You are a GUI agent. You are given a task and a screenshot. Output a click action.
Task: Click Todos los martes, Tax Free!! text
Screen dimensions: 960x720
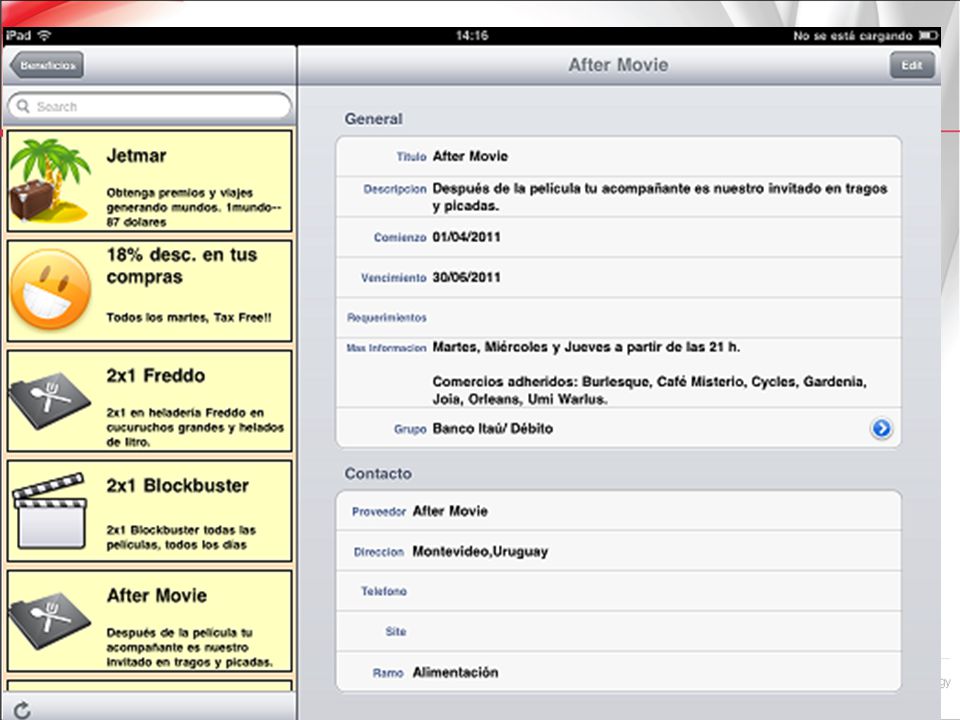[189, 317]
